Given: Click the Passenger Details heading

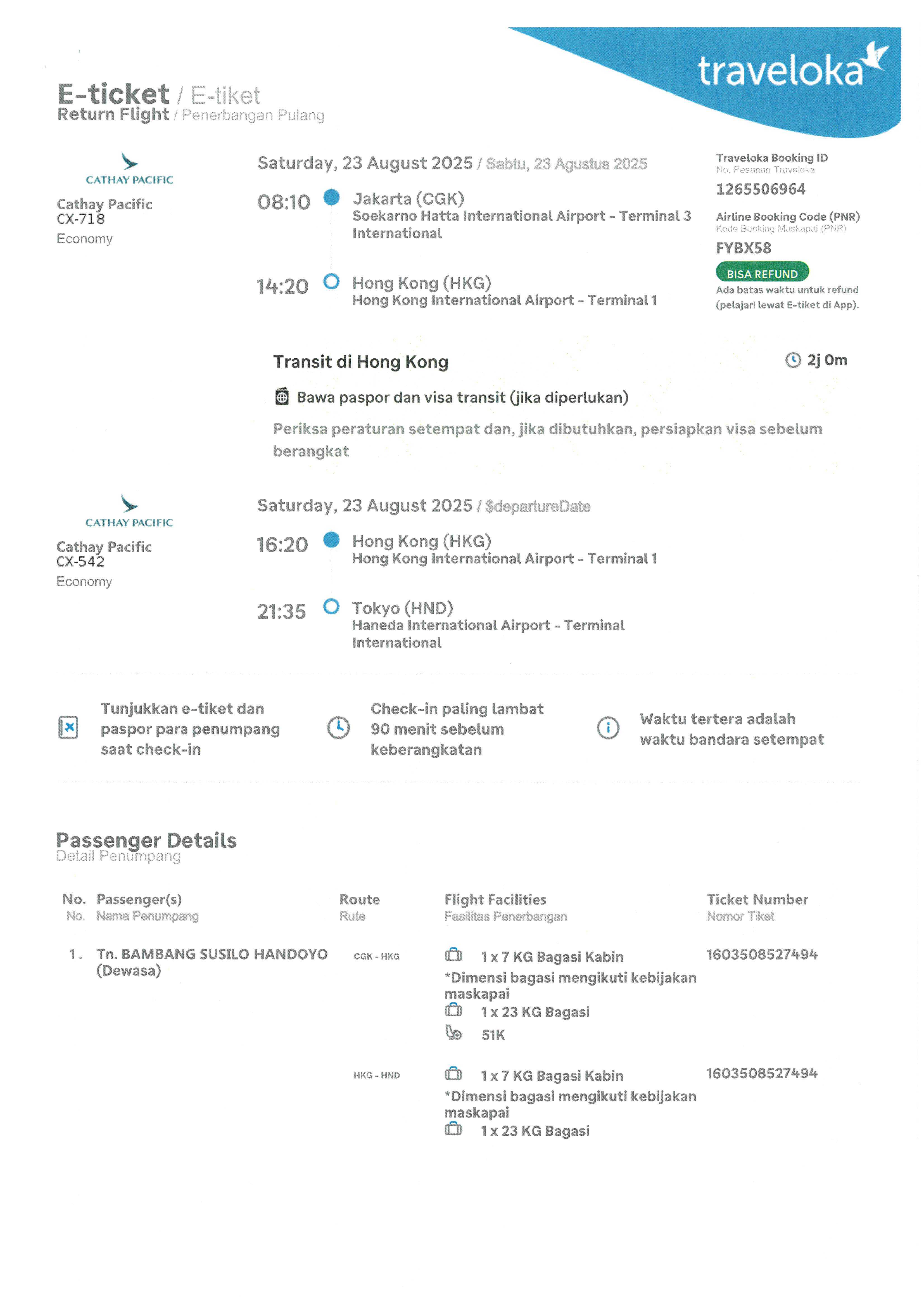Looking at the screenshot, I should pos(146,841).
